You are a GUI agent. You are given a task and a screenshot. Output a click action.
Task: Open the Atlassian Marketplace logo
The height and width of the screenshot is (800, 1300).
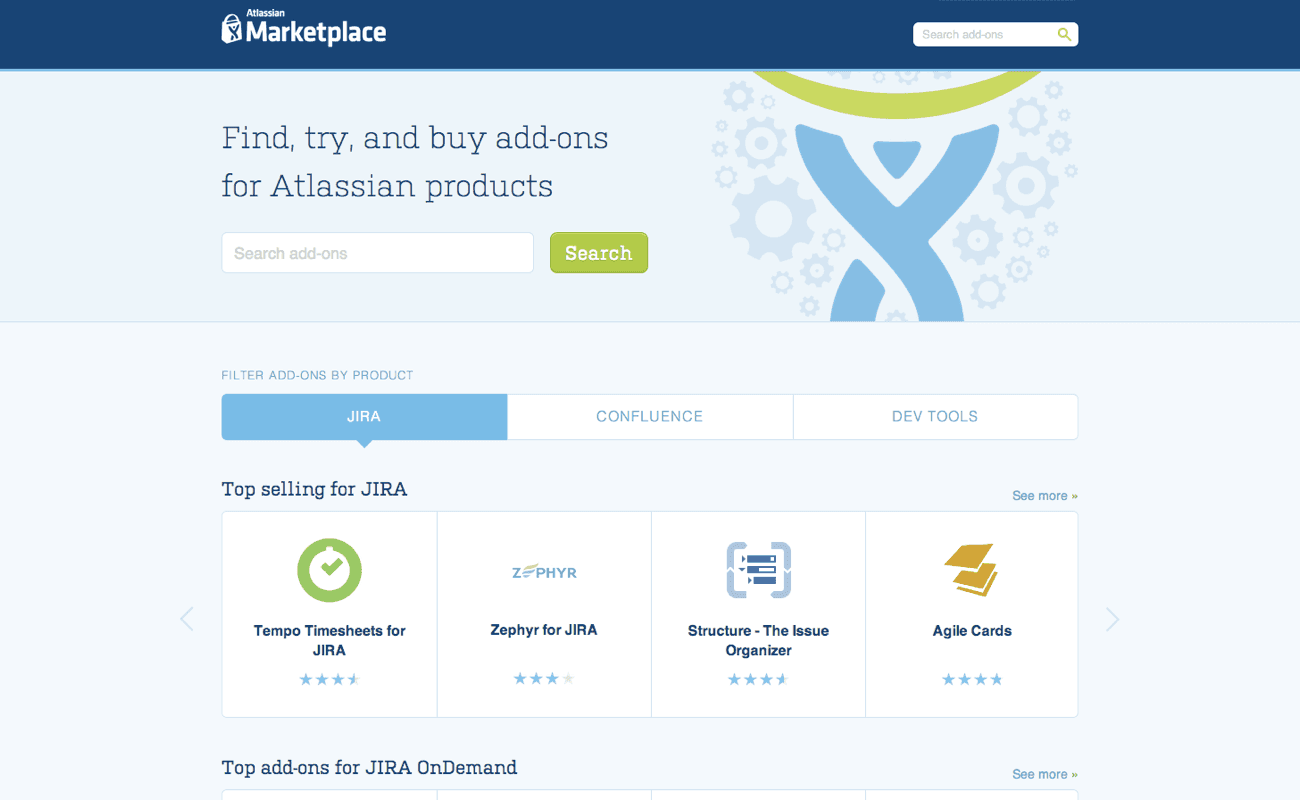[x=303, y=28]
